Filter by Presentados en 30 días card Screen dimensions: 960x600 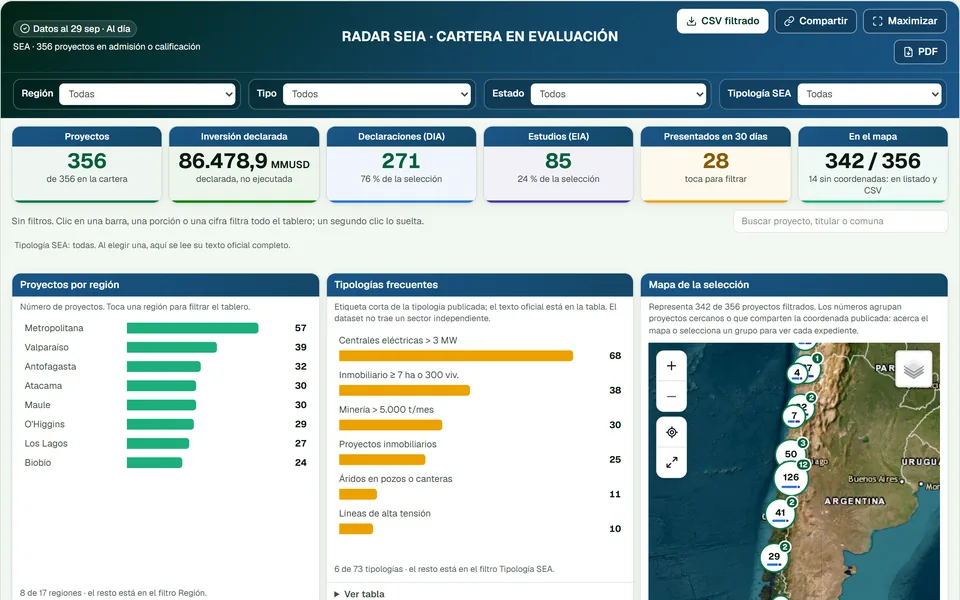pyautogui.click(x=715, y=164)
